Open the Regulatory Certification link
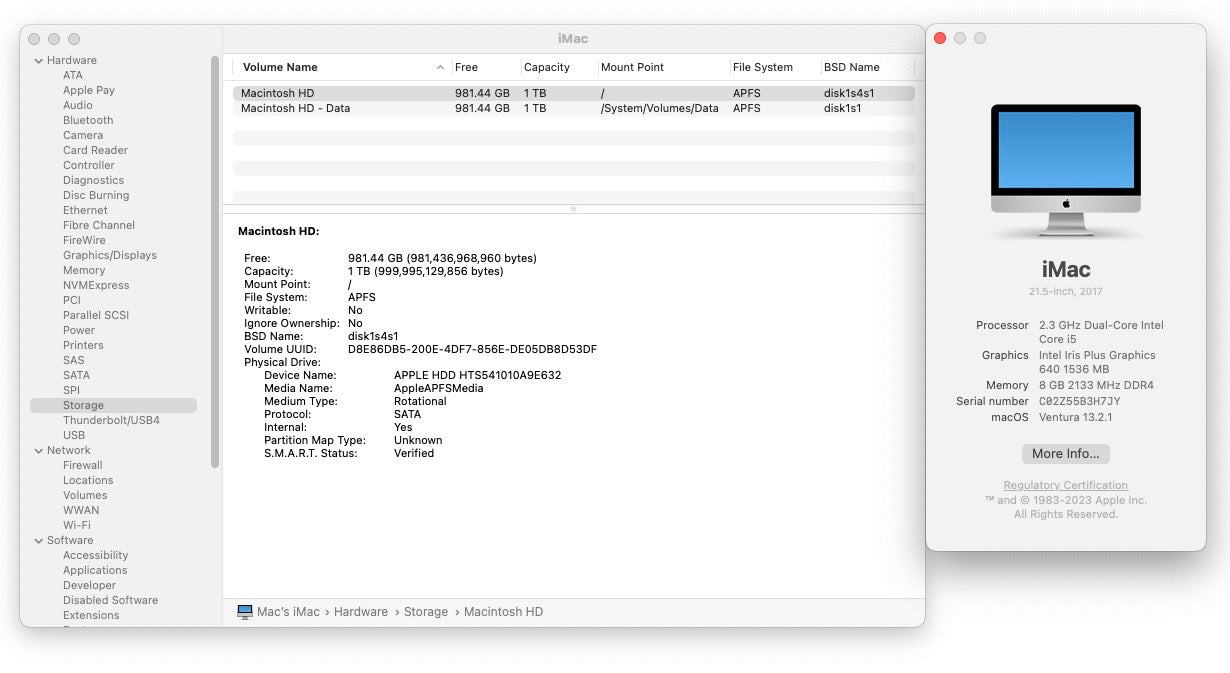Image resolution: width=1230 pixels, height=673 pixels. pos(1065,485)
